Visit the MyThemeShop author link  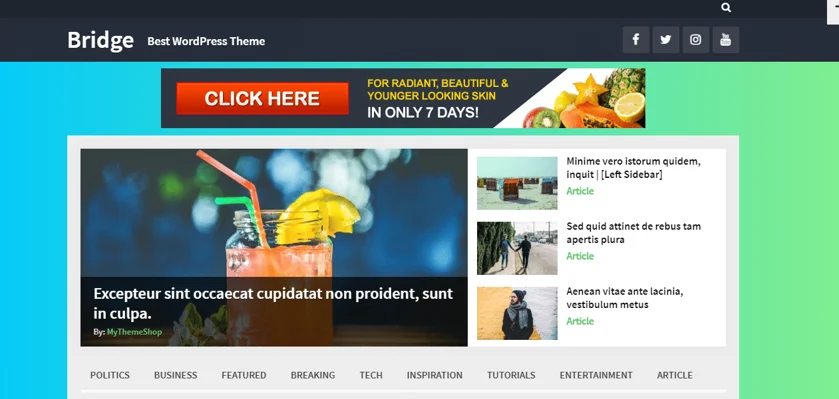tap(134, 332)
